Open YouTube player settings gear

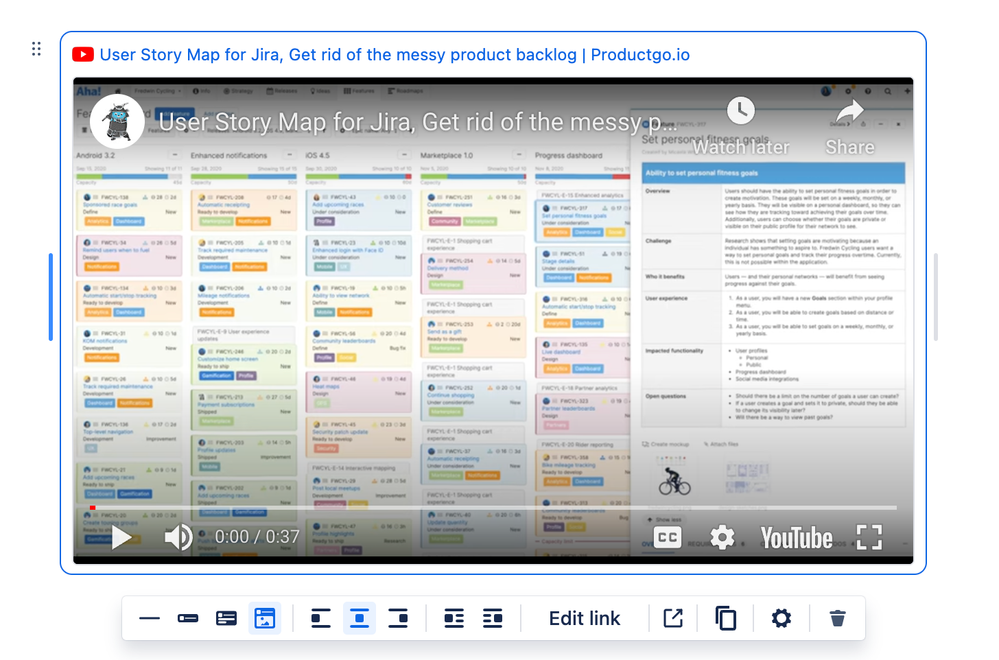click(x=722, y=538)
